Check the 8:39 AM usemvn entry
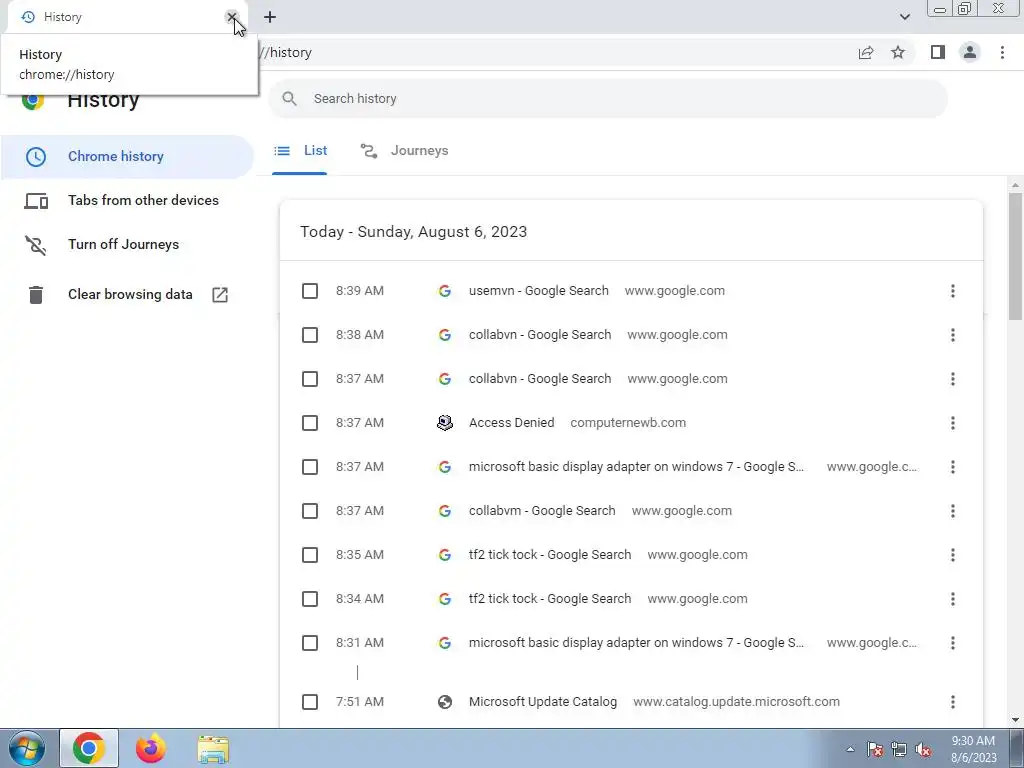 (310, 291)
